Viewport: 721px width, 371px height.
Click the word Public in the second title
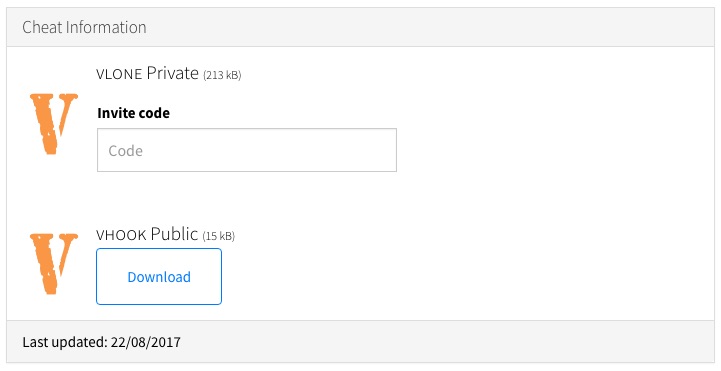tap(174, 234)
